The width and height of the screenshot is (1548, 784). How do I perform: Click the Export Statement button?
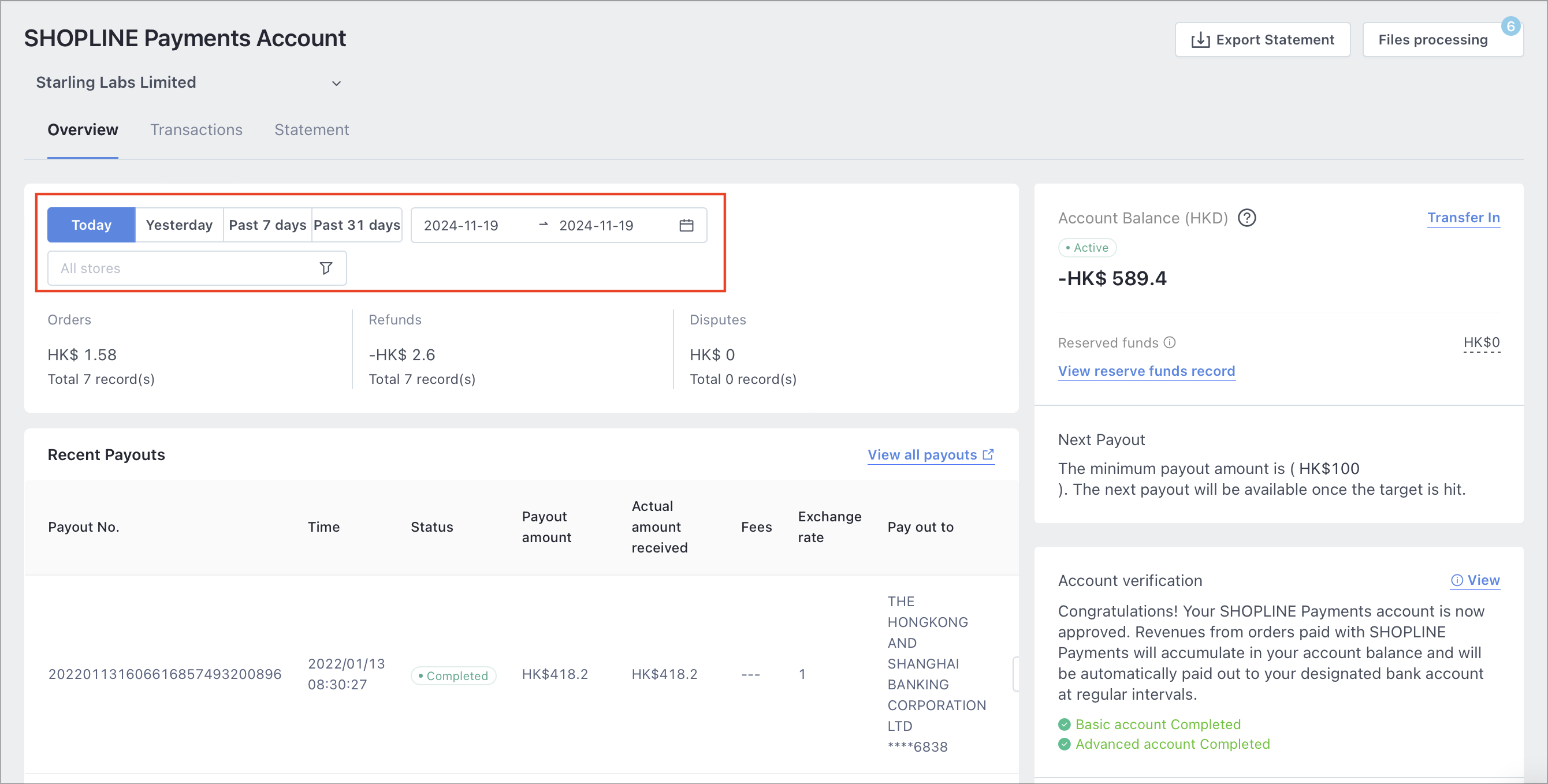1263,40
